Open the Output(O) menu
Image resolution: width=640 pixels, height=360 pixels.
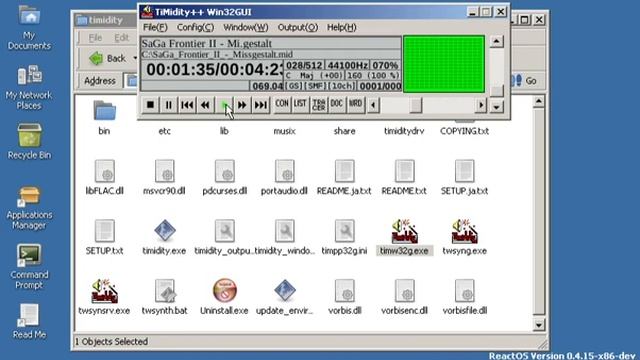pos(298,27)
